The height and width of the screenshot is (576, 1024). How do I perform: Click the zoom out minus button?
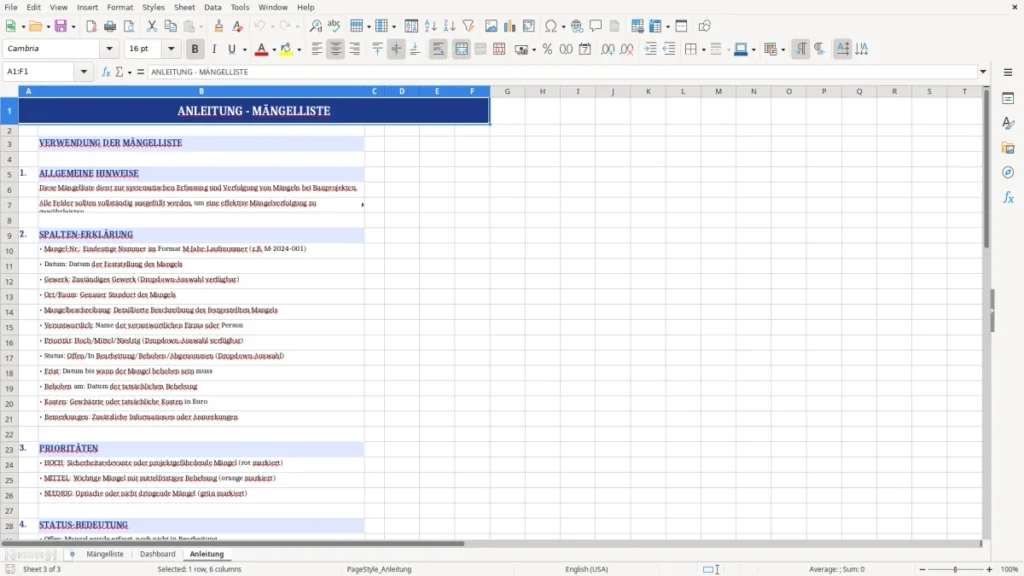click(922, 569)
